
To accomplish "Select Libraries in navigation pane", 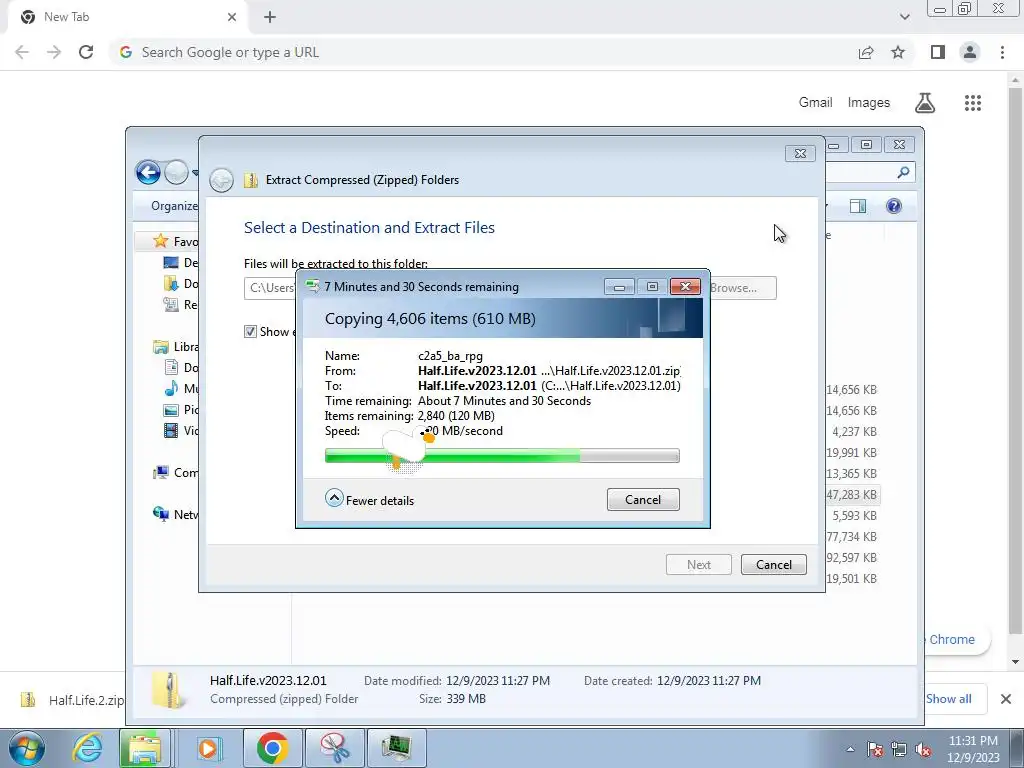I will 176,347.
